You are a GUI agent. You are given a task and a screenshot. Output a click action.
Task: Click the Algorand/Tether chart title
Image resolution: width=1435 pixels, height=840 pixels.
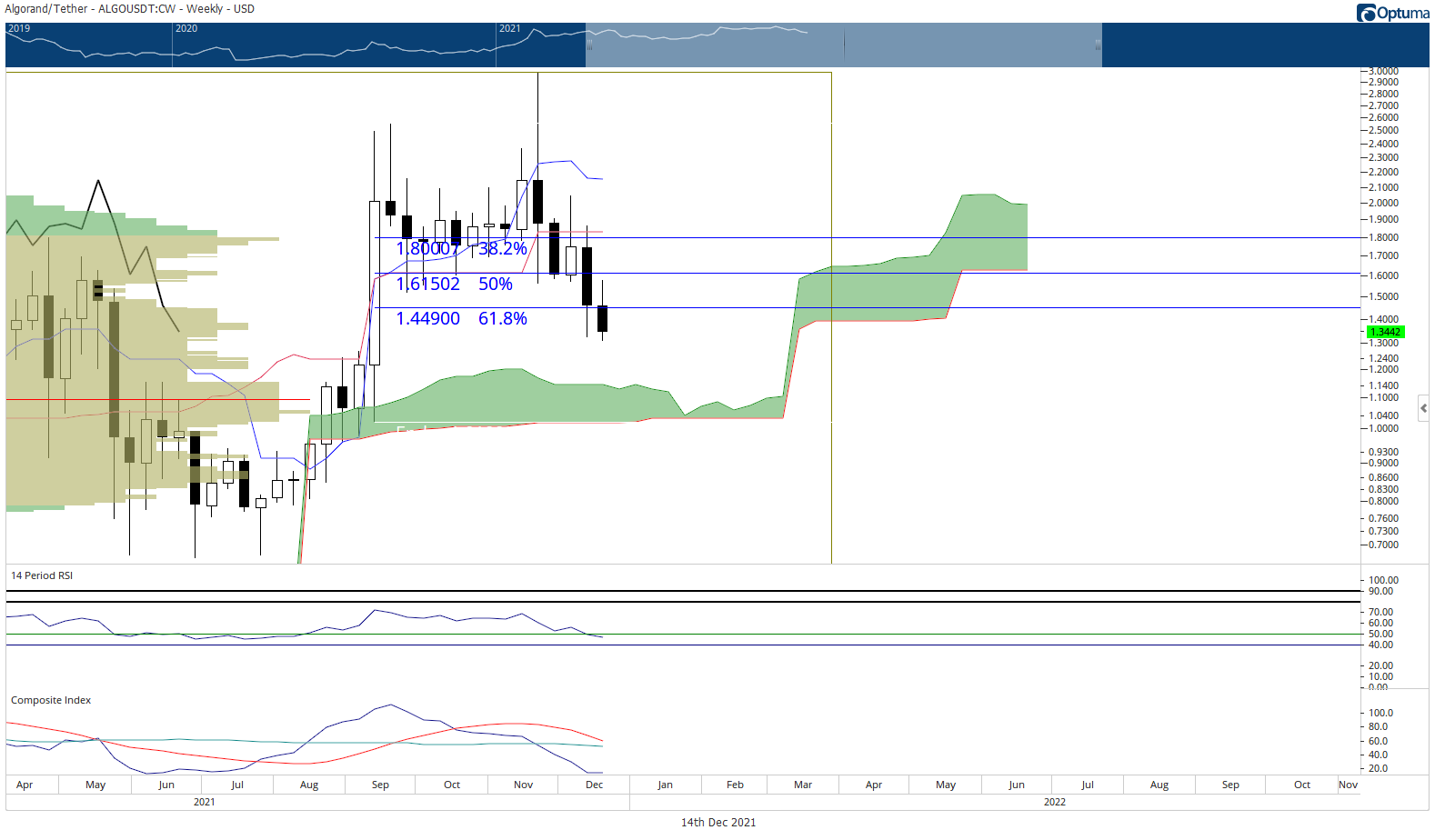[129, 9]
